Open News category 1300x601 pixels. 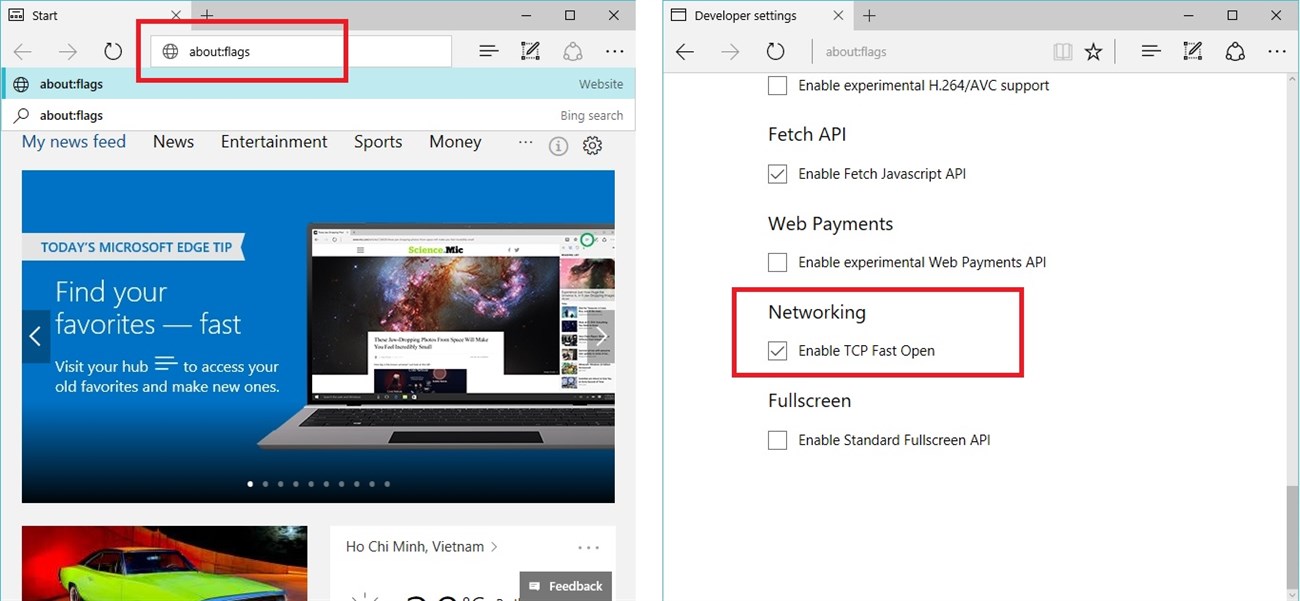173,142
